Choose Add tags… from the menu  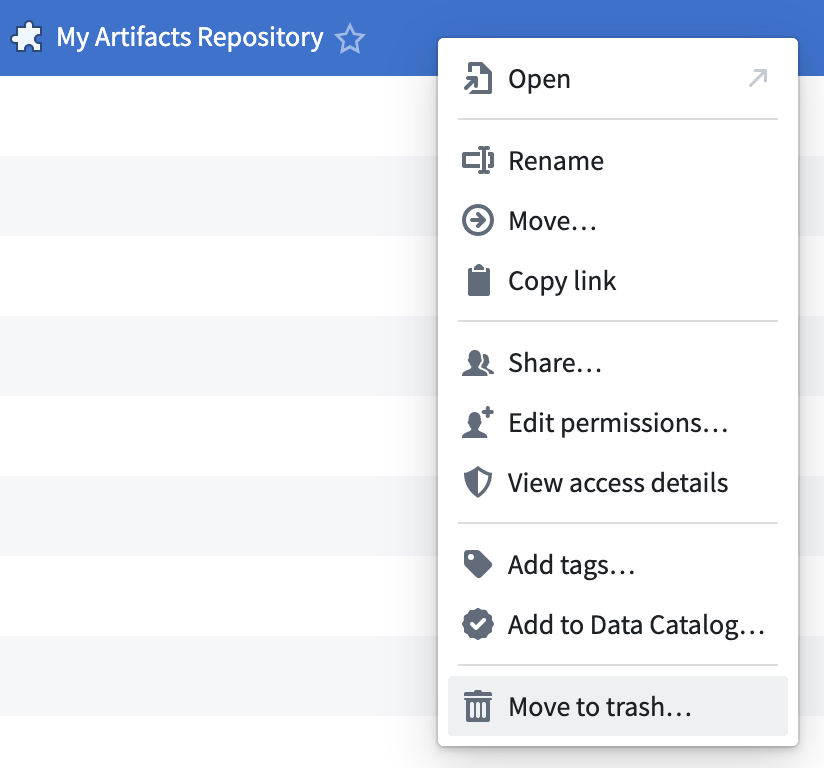617,565
